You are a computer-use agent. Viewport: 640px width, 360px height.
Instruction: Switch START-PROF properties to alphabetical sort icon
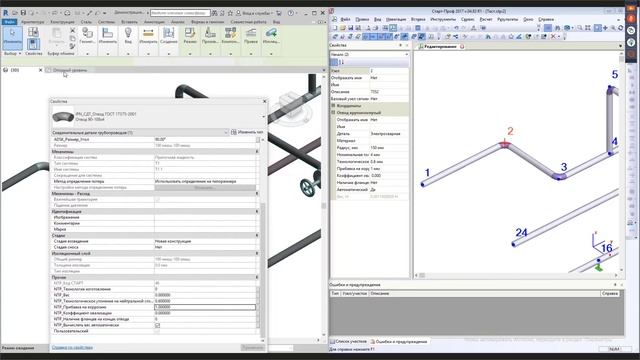(342, 62)
